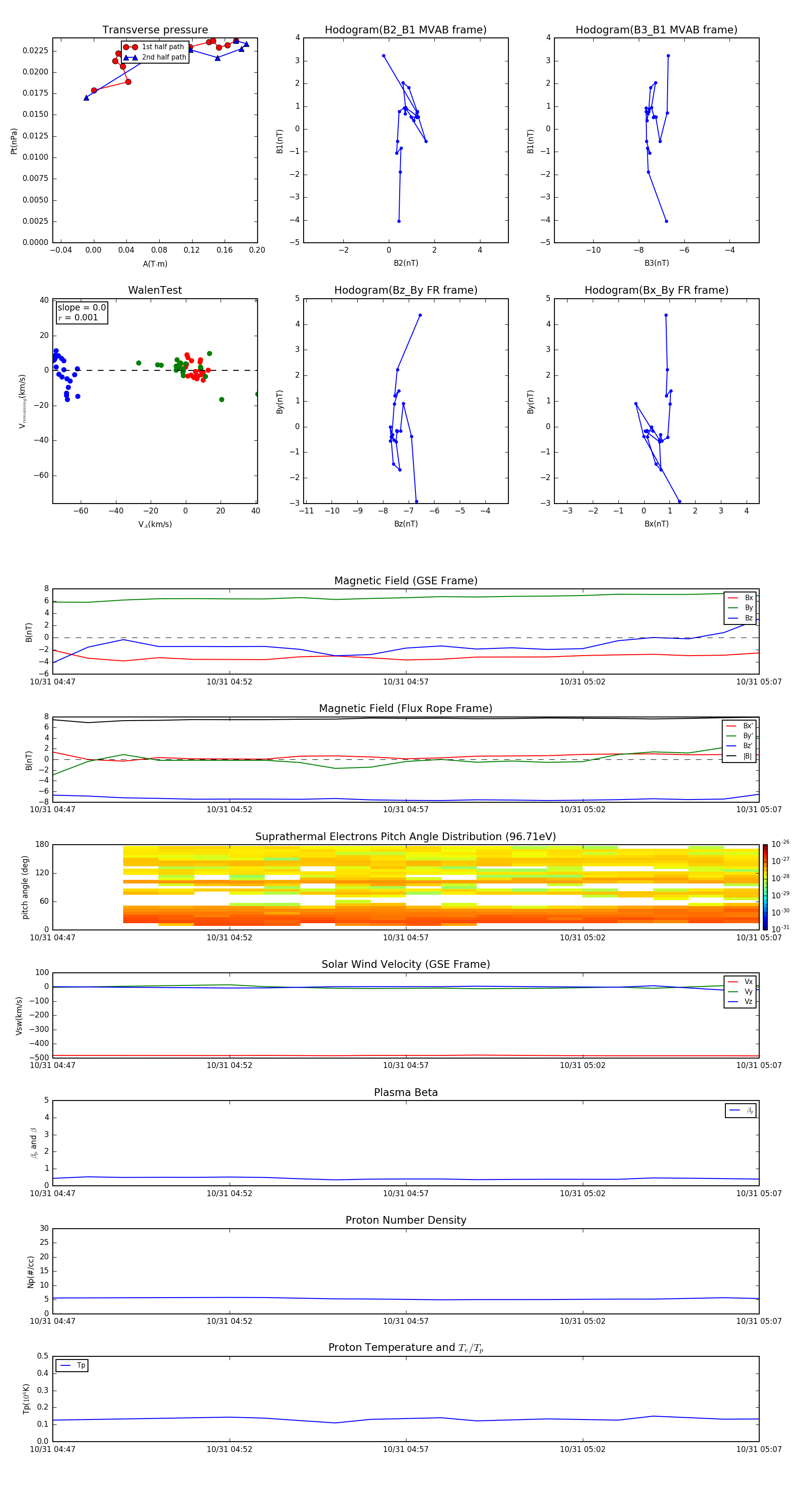Click the Hodogram(B3_B1 MVAB frame) title
The width and height of the screenshot is (812, 1489).
click(656, 30)
